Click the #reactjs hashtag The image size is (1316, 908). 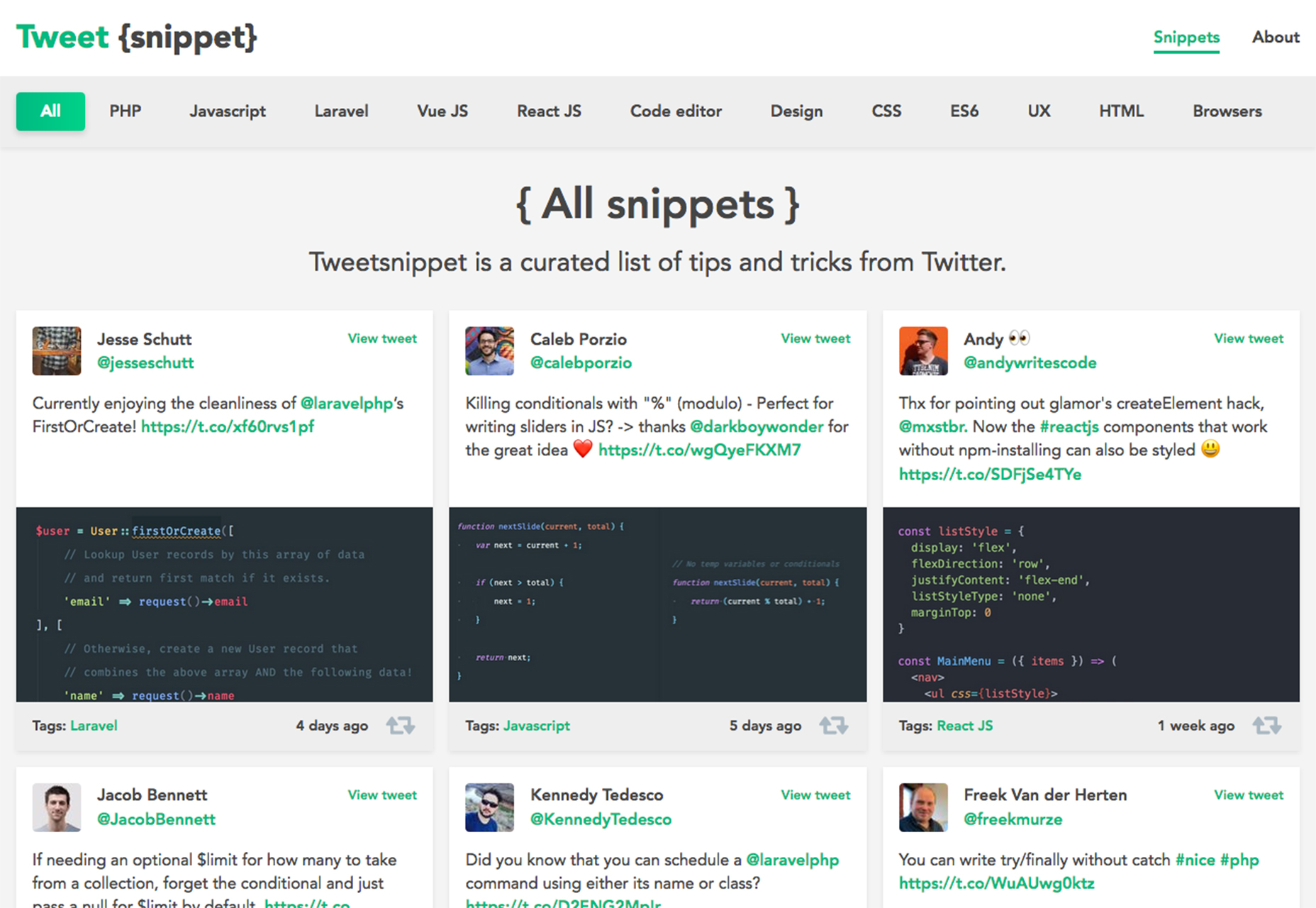(1069, 426)
